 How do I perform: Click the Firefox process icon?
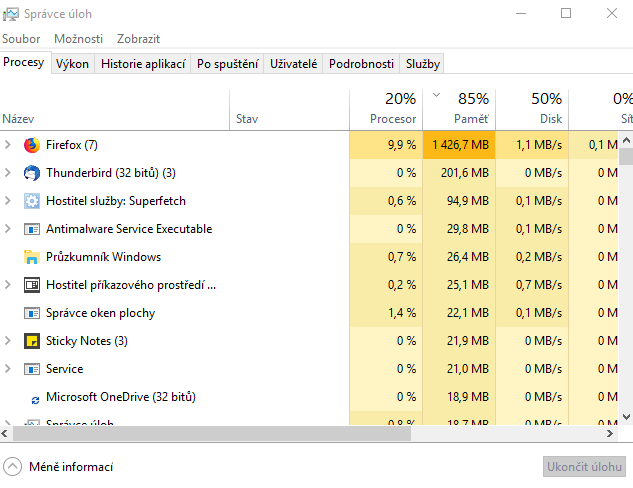click(x=31, y=145)
